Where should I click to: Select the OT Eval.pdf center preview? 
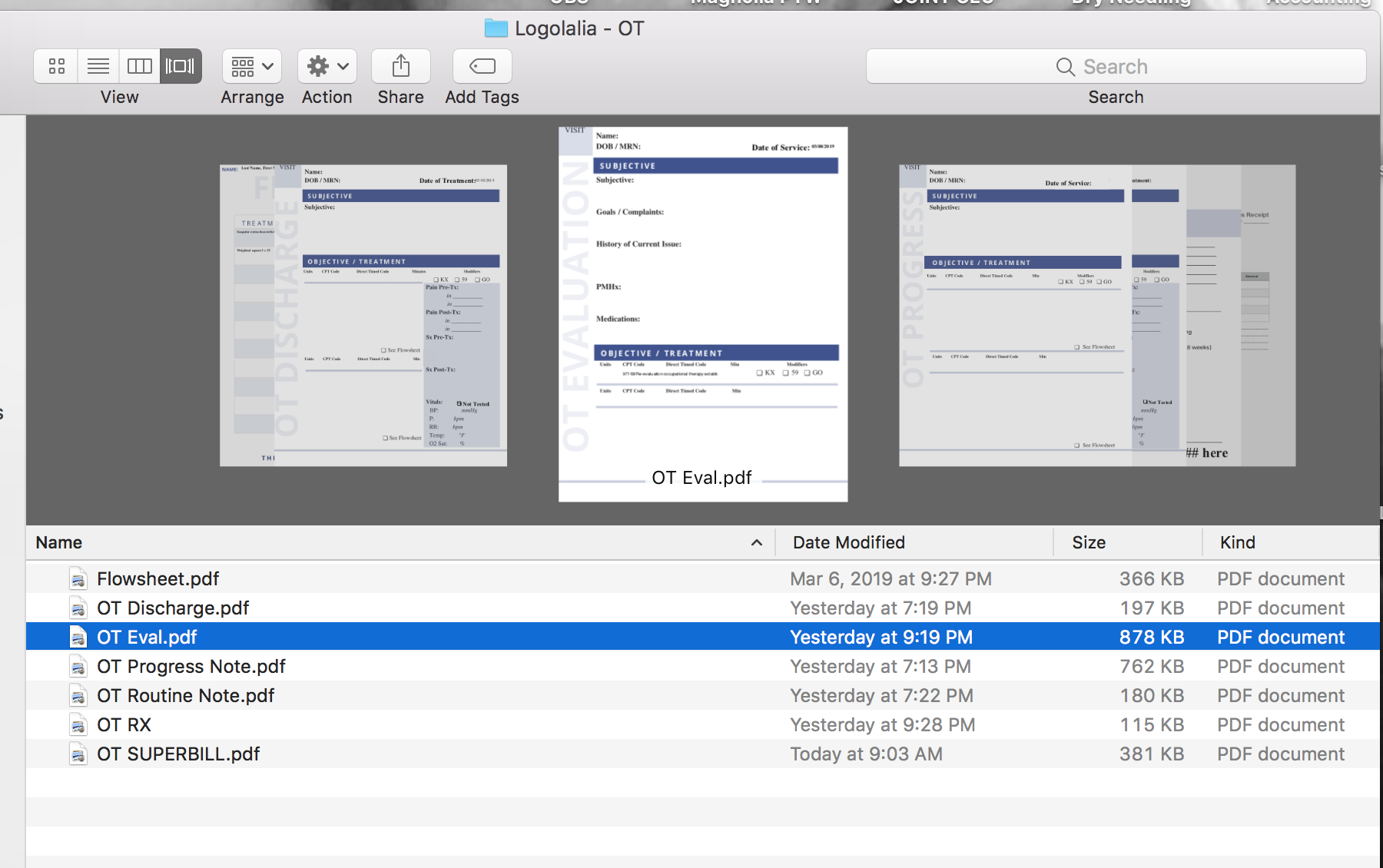703,314
